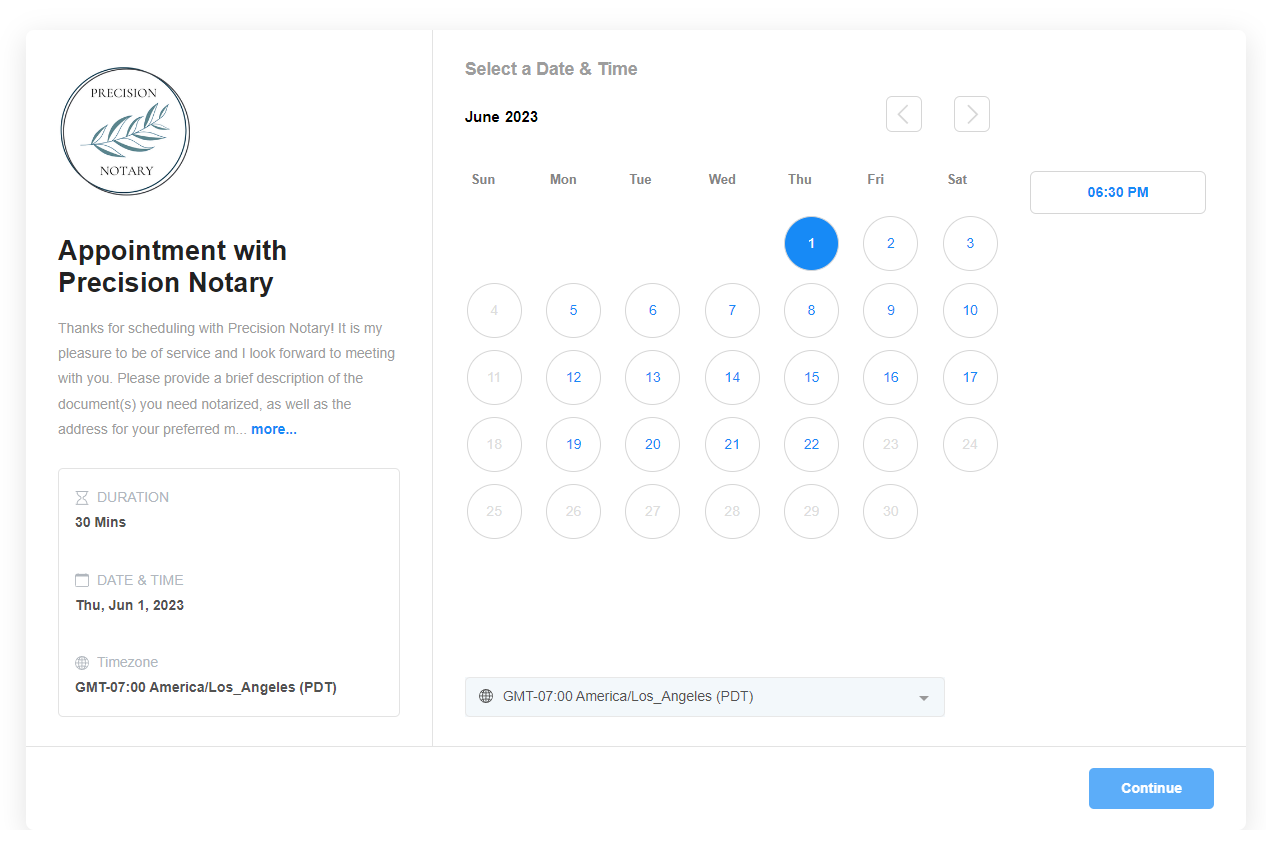Click the next month chevron arrow
The width and height of the screenshot is (1266, 850).
[971, 114]
